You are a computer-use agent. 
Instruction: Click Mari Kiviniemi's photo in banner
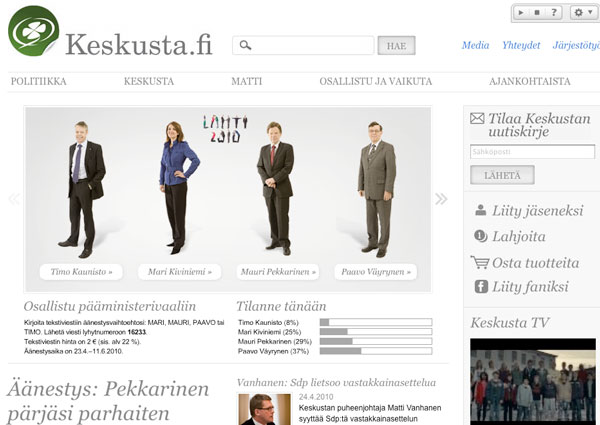click(178, 187)
